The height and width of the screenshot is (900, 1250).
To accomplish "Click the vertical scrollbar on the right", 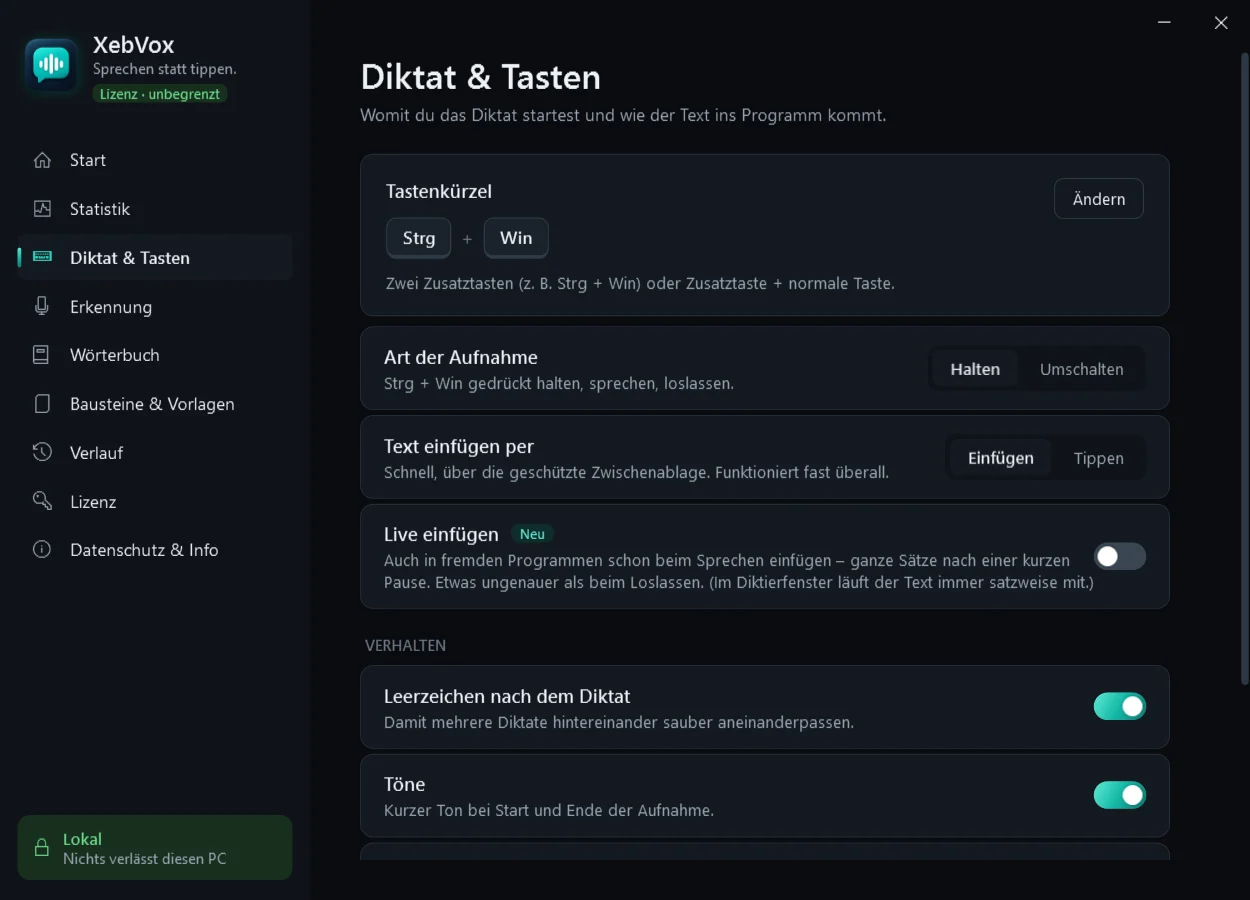I will pyautogui.click(x=1244, y=368).
